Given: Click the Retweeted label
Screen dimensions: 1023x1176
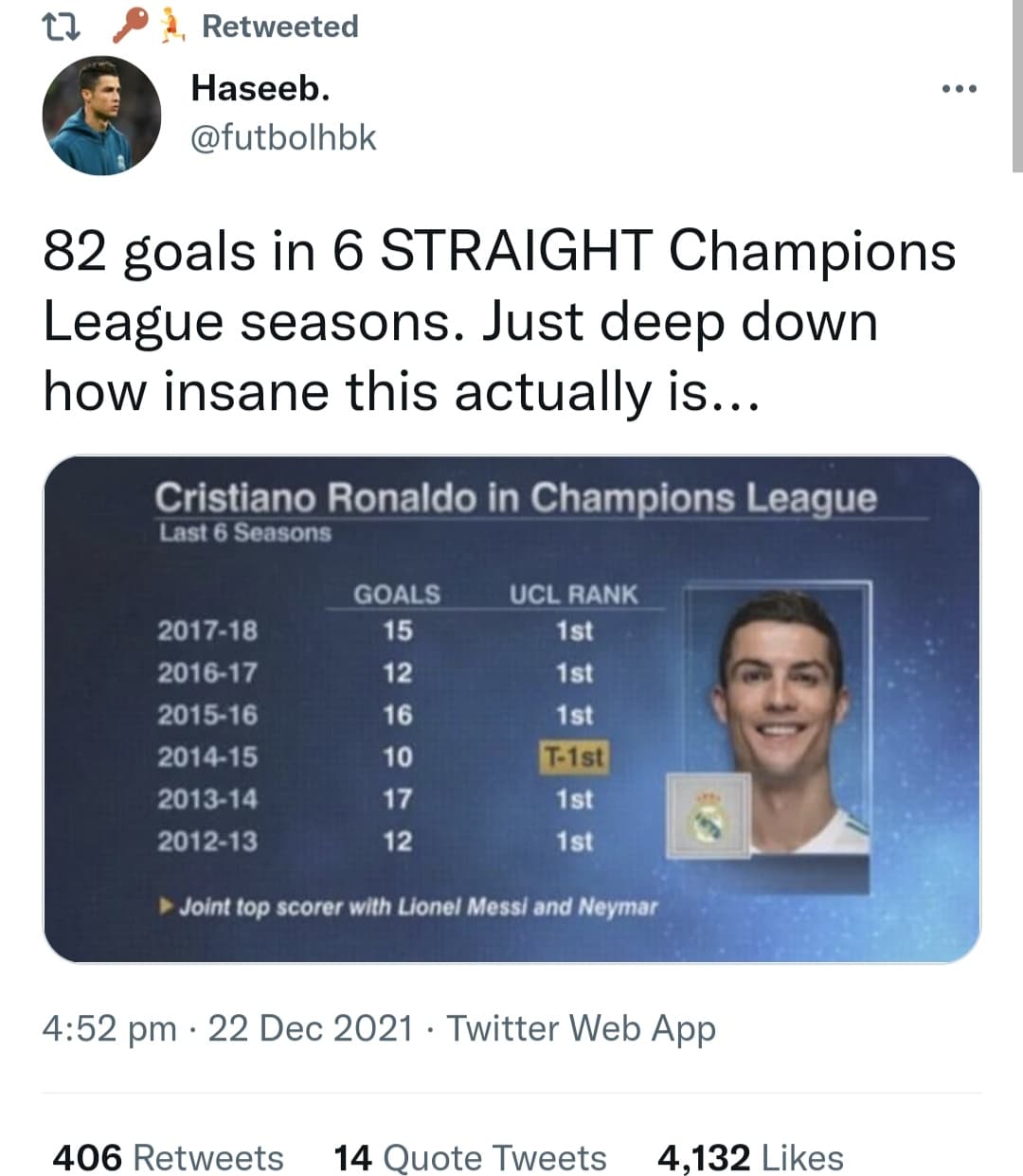Looking at the screenshot, I should tap(280, 27).
